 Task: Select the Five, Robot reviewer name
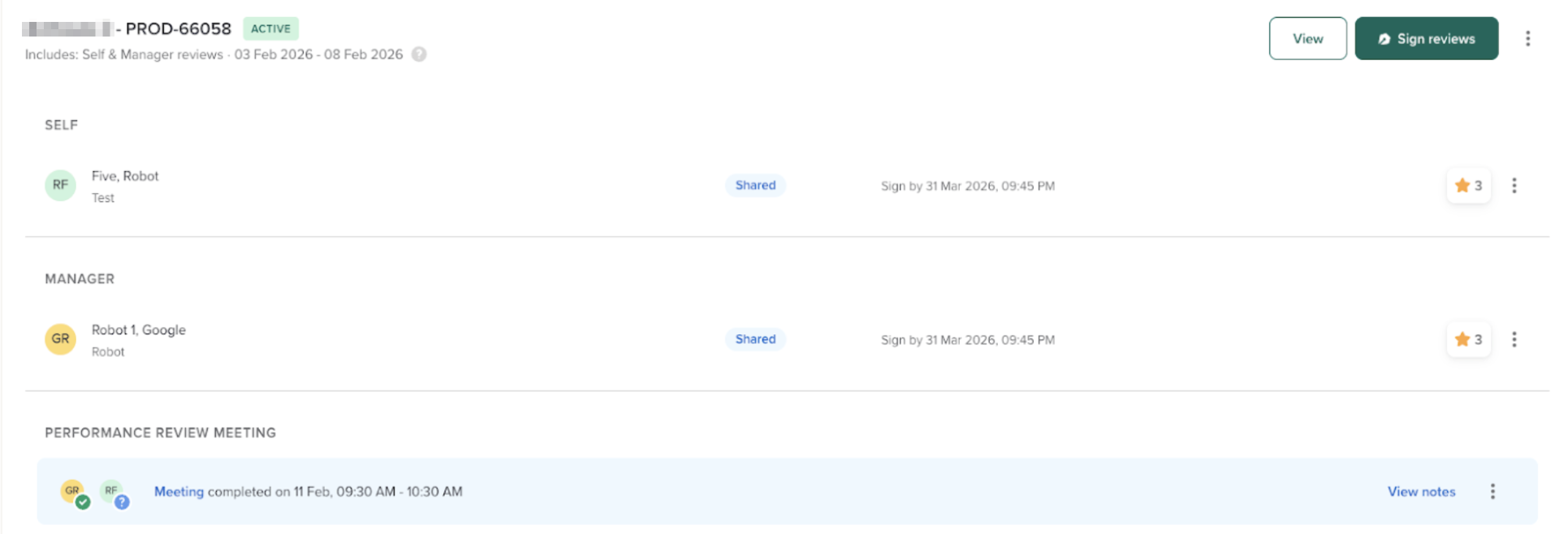[125, 176]
